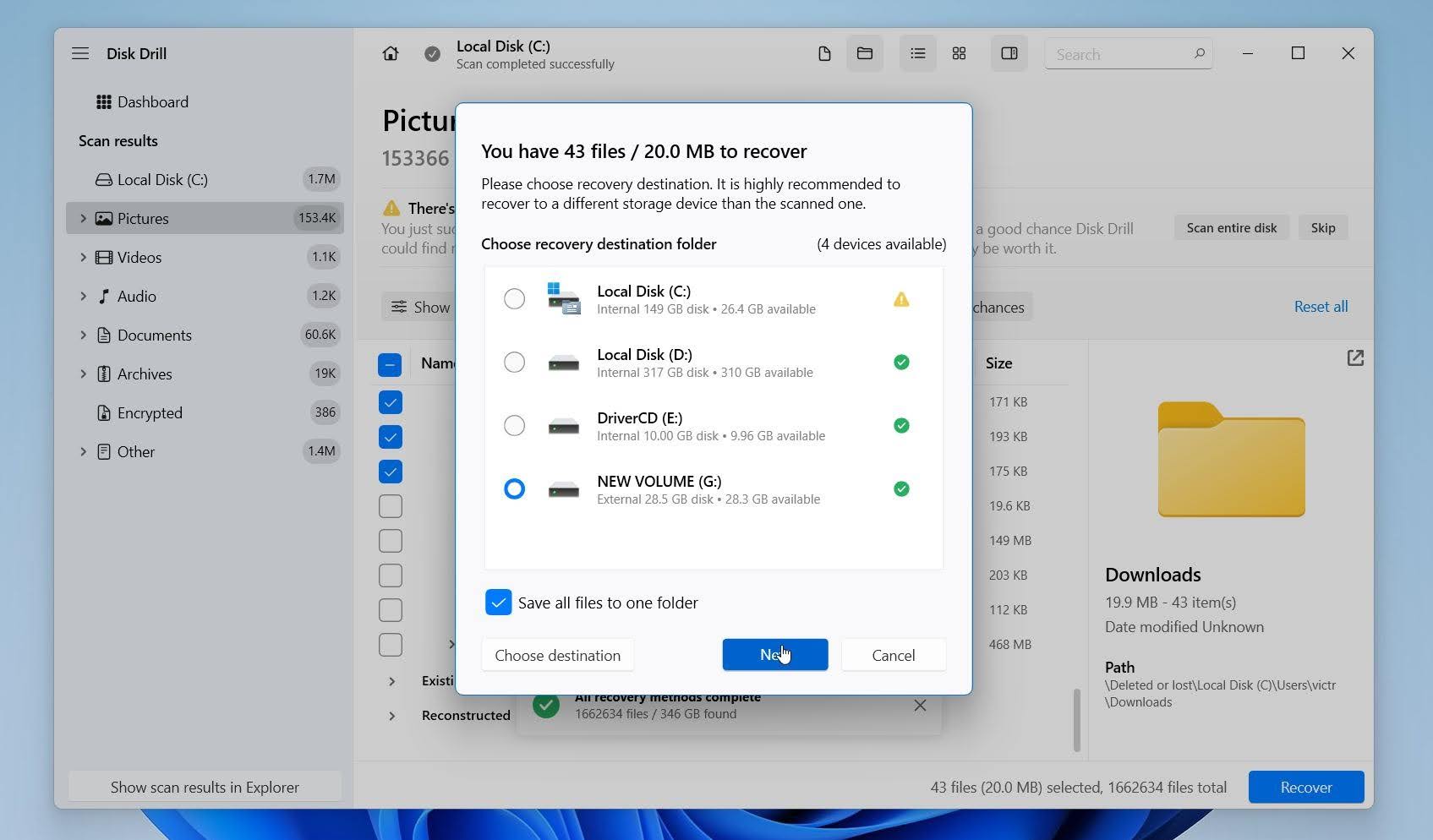The image size is (1433, 840).
Task: Expand the Audio category
Action: 83,296
